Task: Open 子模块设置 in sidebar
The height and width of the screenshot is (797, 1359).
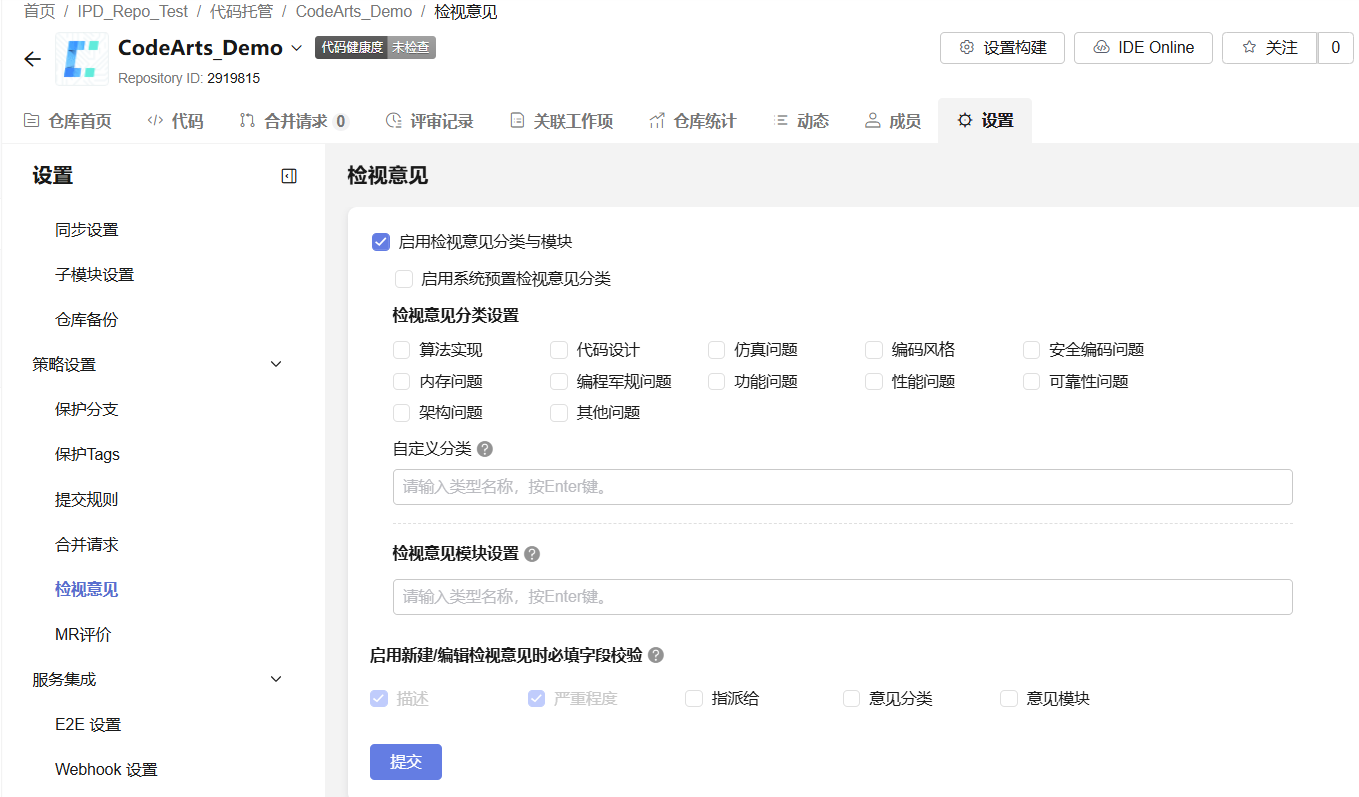Action: pyautogui.click(x=95, y=275)
